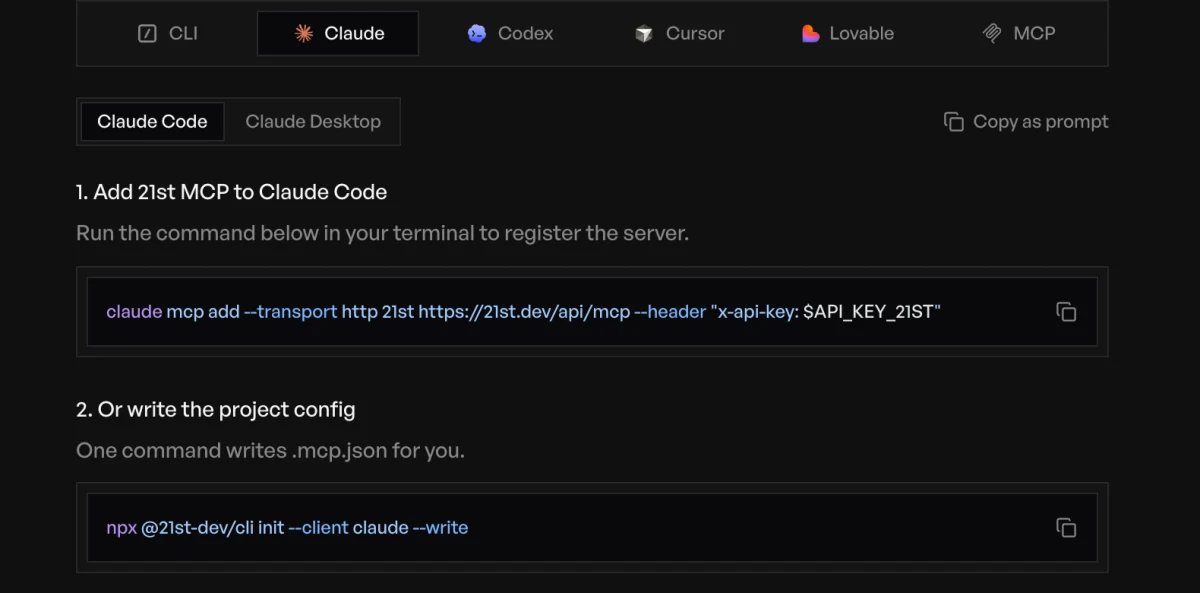Open the Codex tab

tap(510, 33)
